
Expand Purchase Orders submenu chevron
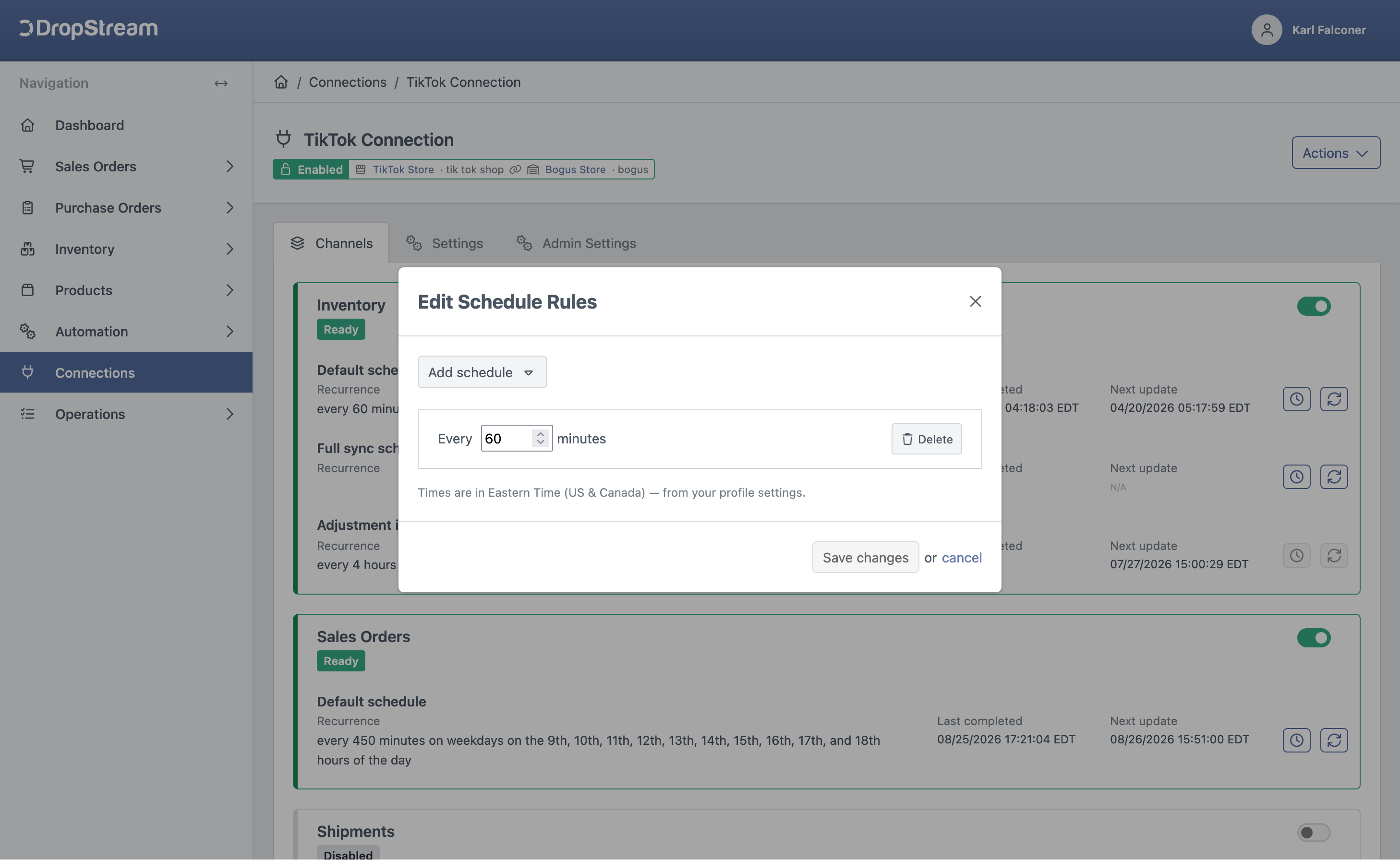tap(230, 208)
